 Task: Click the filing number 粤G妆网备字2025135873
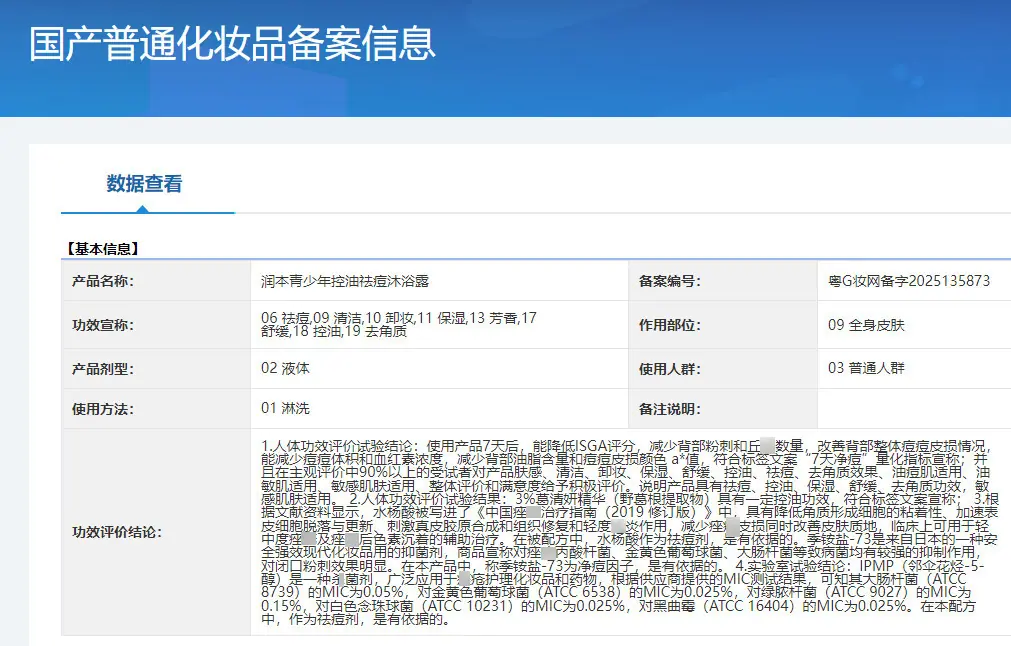point(909,281)
